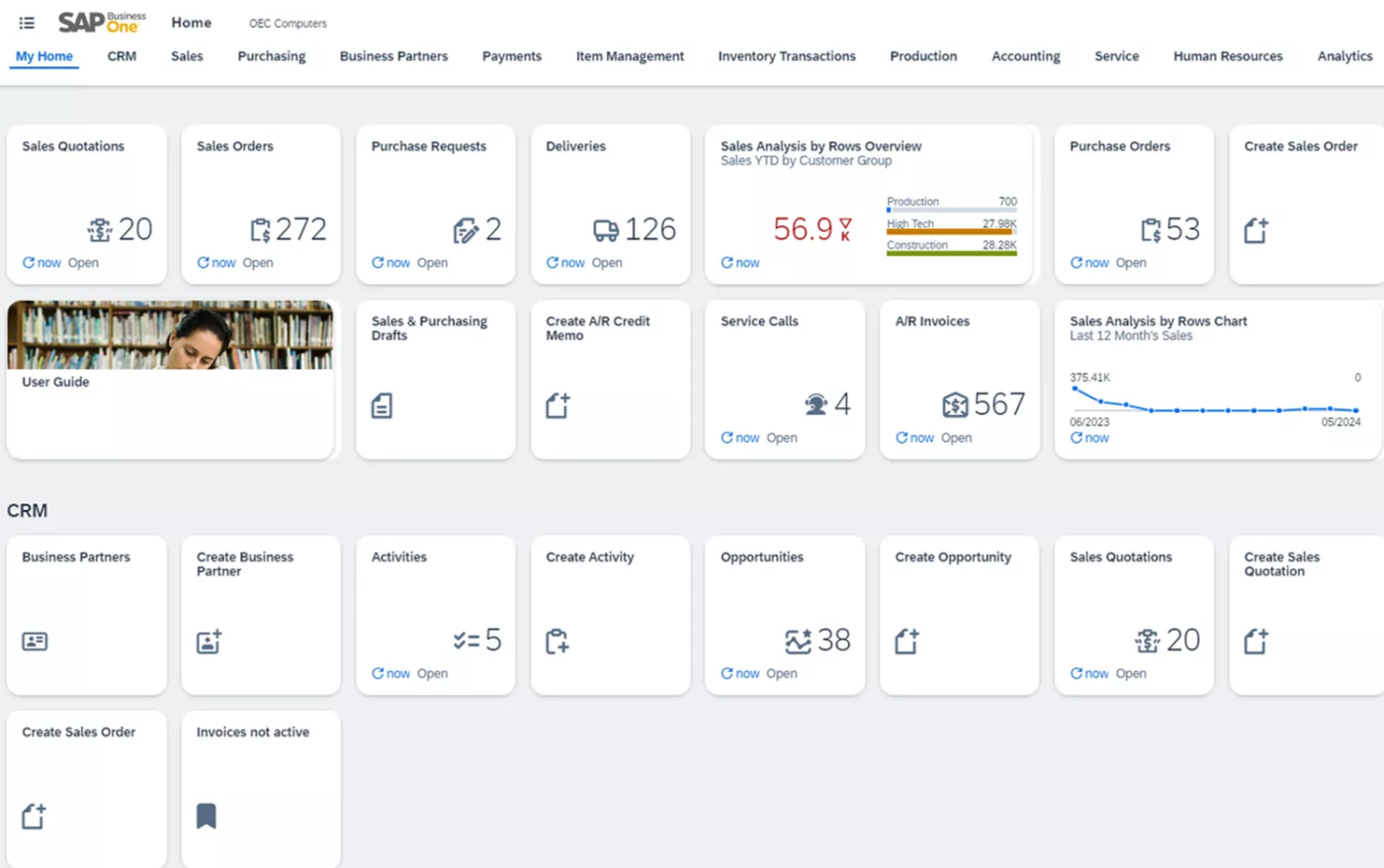Click the User Guide image thumbnail
1384x868 pixels.
(x=170, y=336)
